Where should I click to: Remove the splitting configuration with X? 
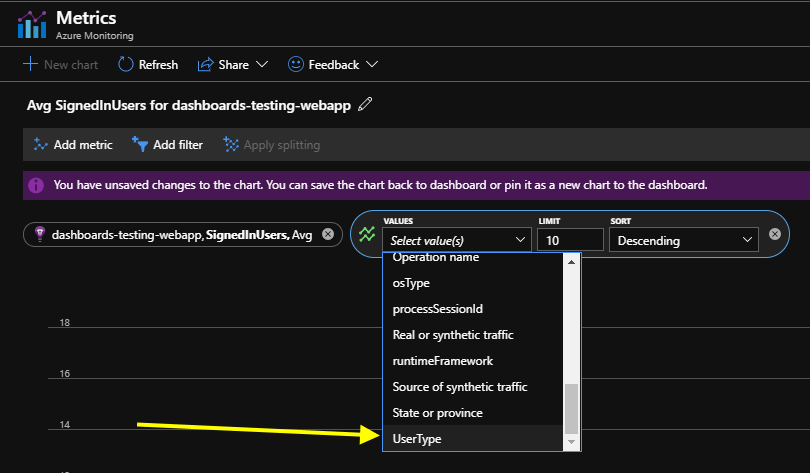click(x=774, y=234)
